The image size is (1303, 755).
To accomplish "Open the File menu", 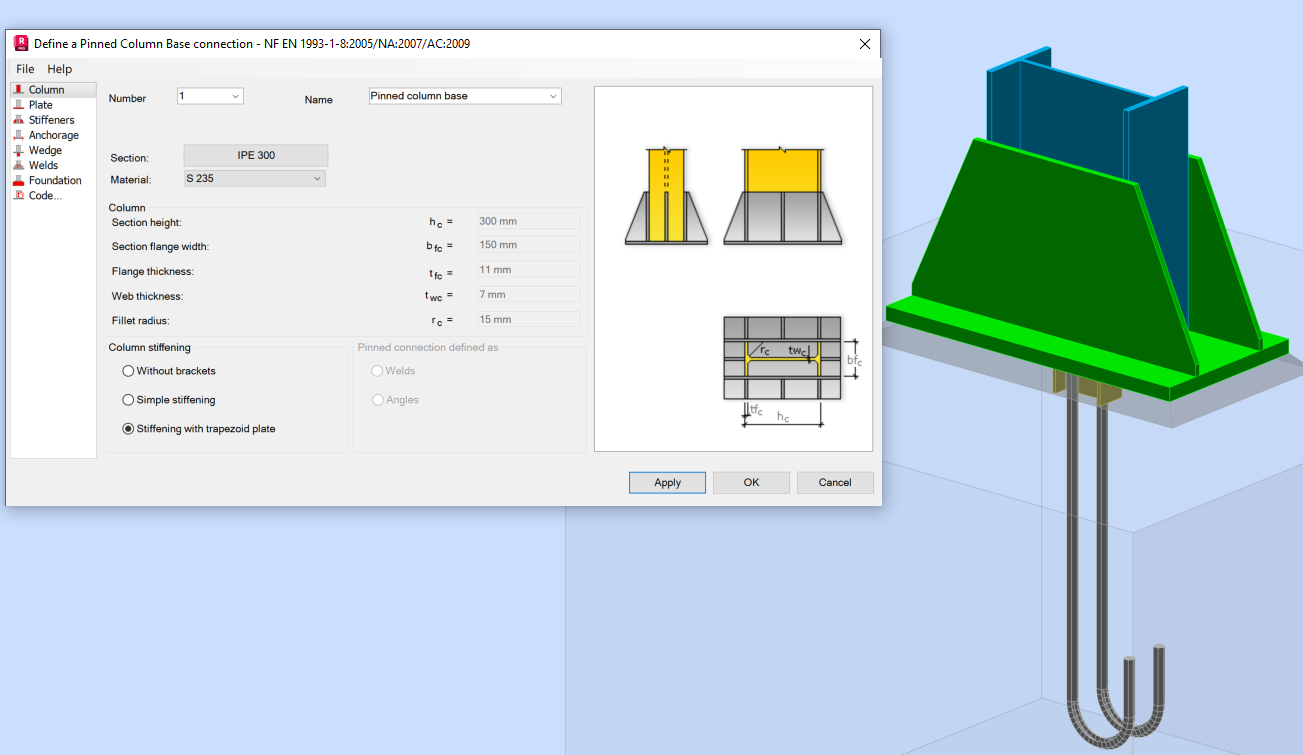I will pos(25,69).
